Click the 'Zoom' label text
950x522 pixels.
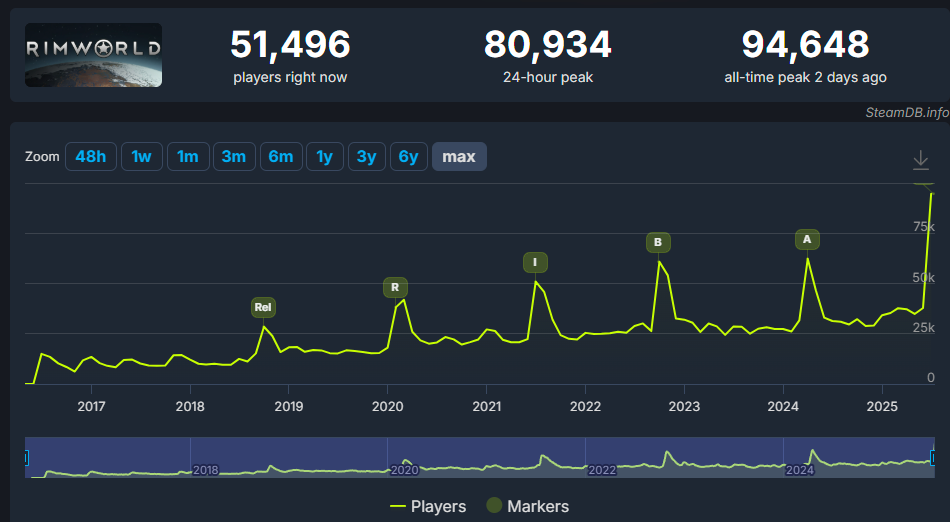click(x=42, y=157)
